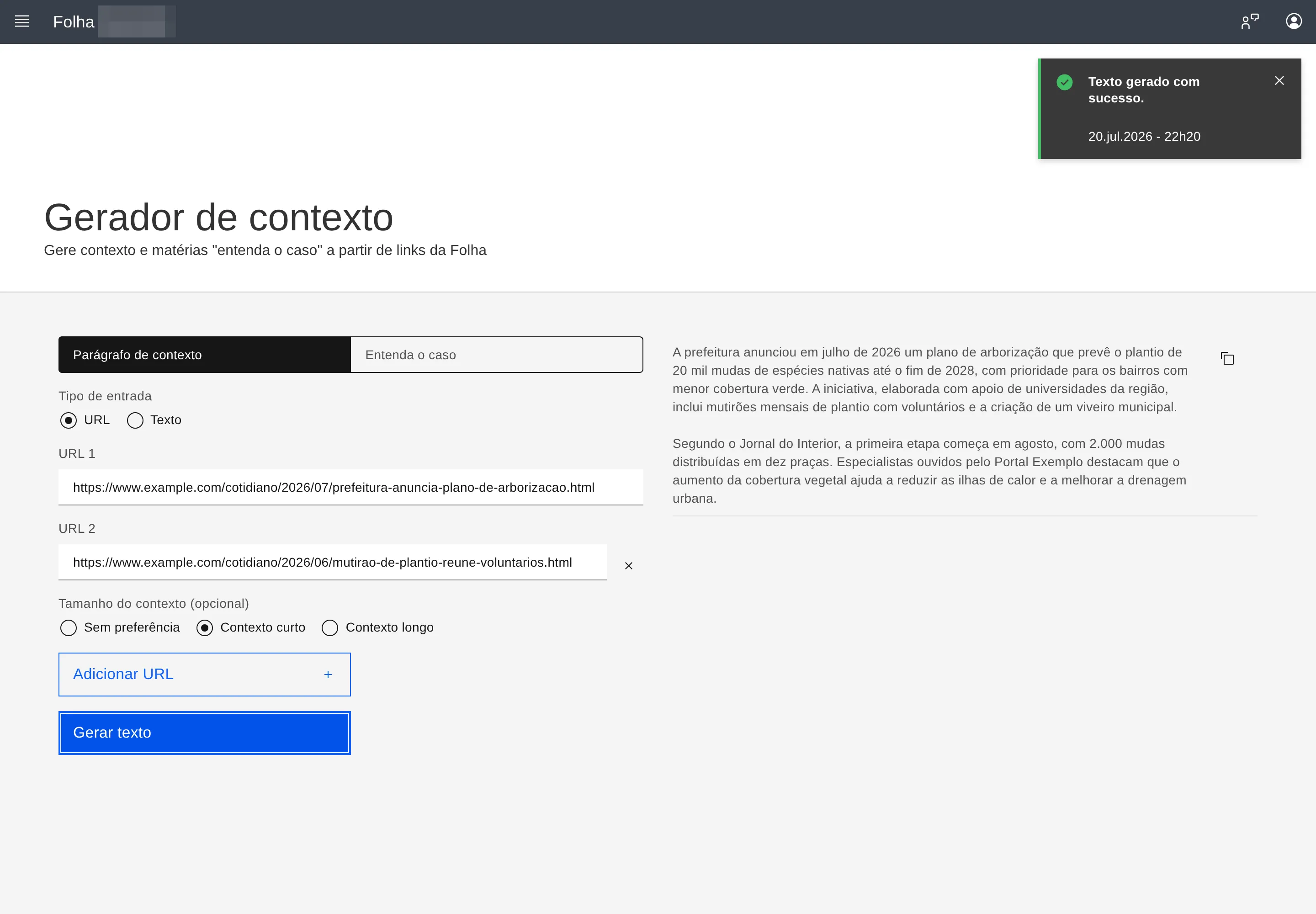Focus the URL 2 input field
The height and width of the screenshot is (914, 1316).
point(332,562)
